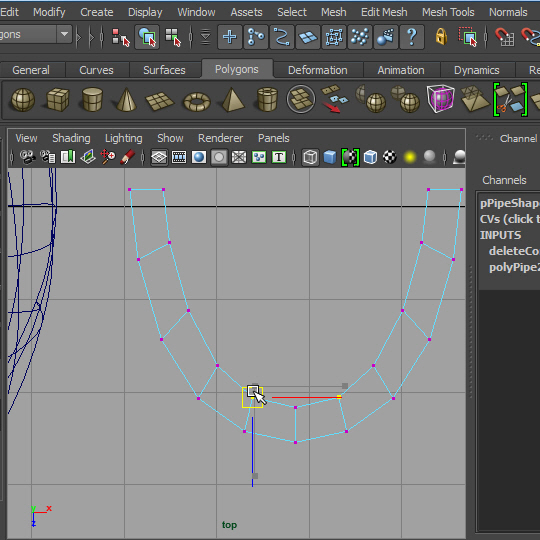Screen dimensions: 540x540
Task: Open the Channels menu in Channel Box
Action: [x=504, y=180]
